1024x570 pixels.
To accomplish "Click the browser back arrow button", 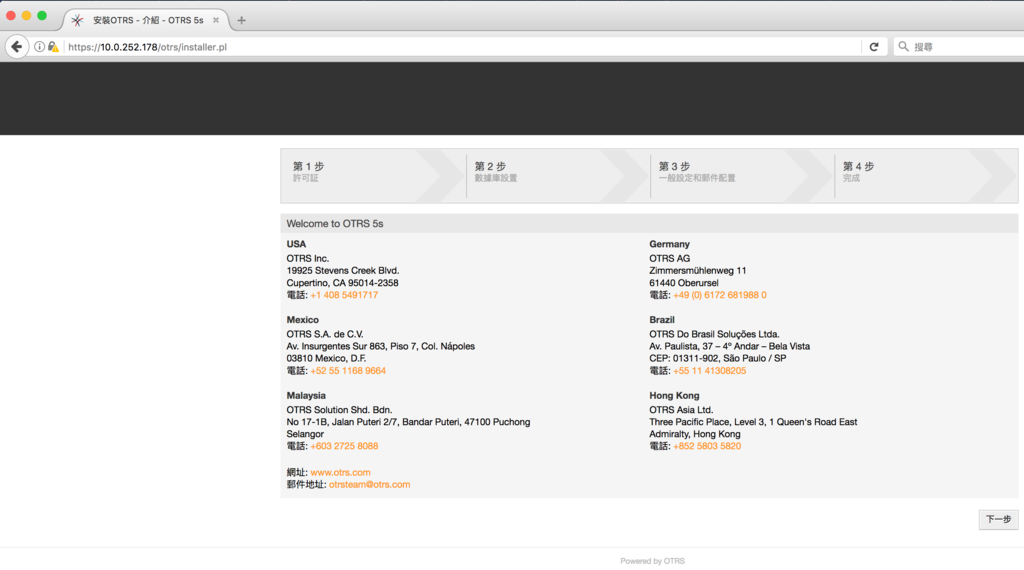I will 17,47.
